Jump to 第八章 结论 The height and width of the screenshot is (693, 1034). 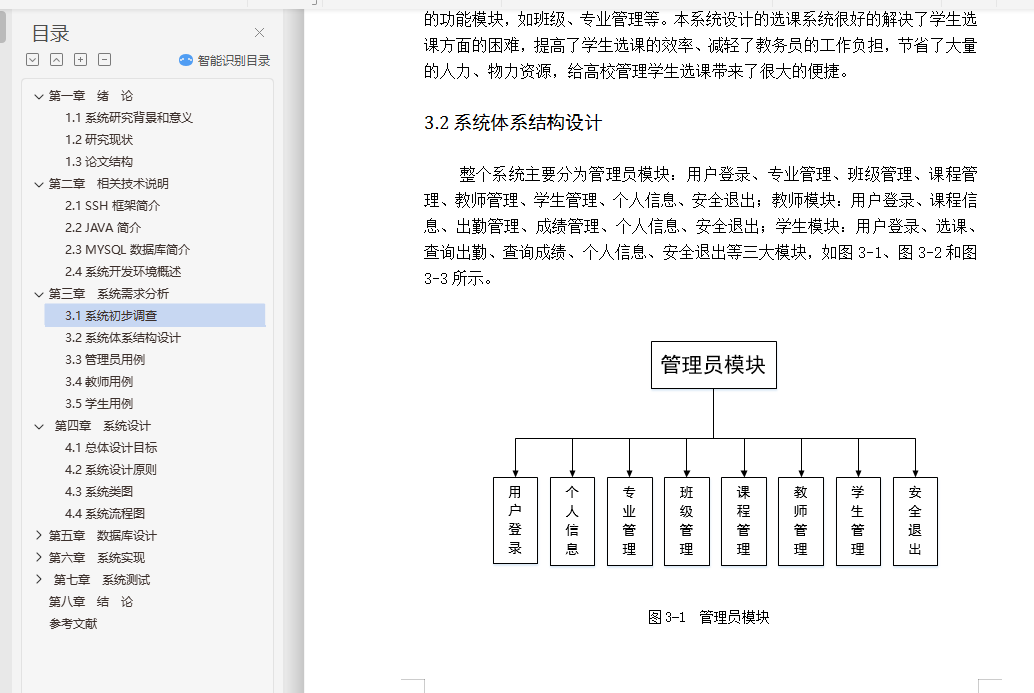coord(91,602)
